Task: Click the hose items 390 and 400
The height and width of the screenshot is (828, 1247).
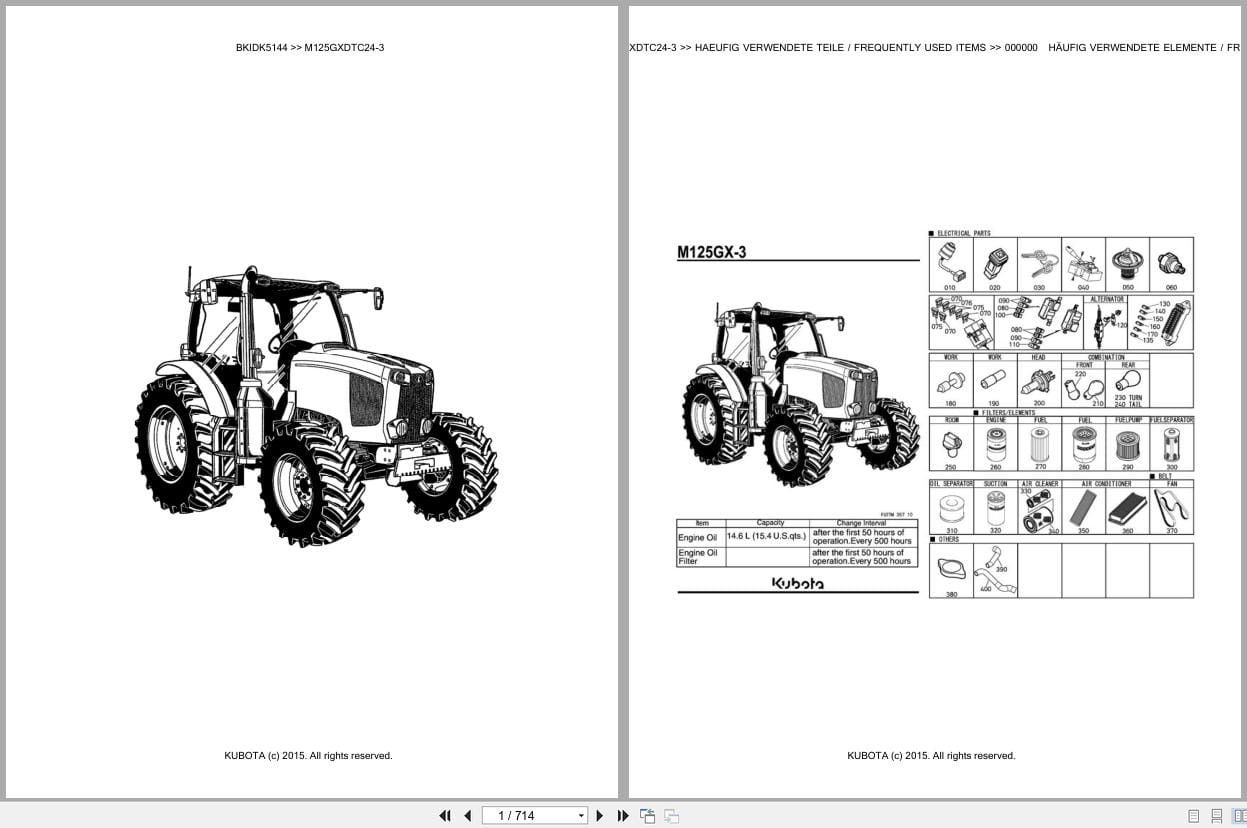Action: point(995,571)
